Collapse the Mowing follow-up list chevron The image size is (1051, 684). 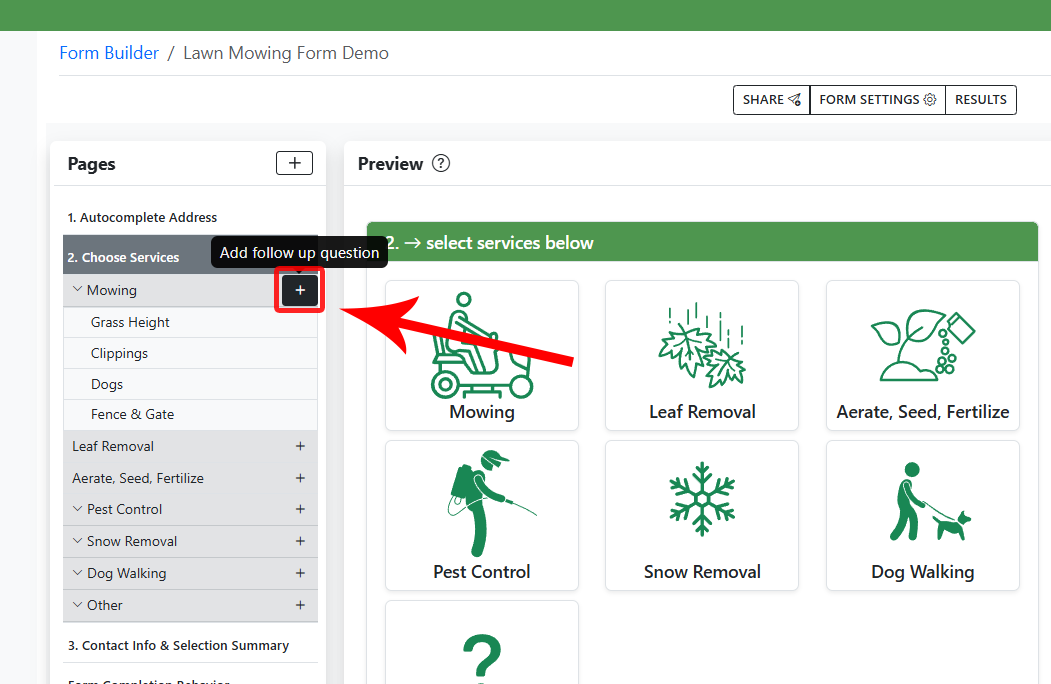click(78, 290)
